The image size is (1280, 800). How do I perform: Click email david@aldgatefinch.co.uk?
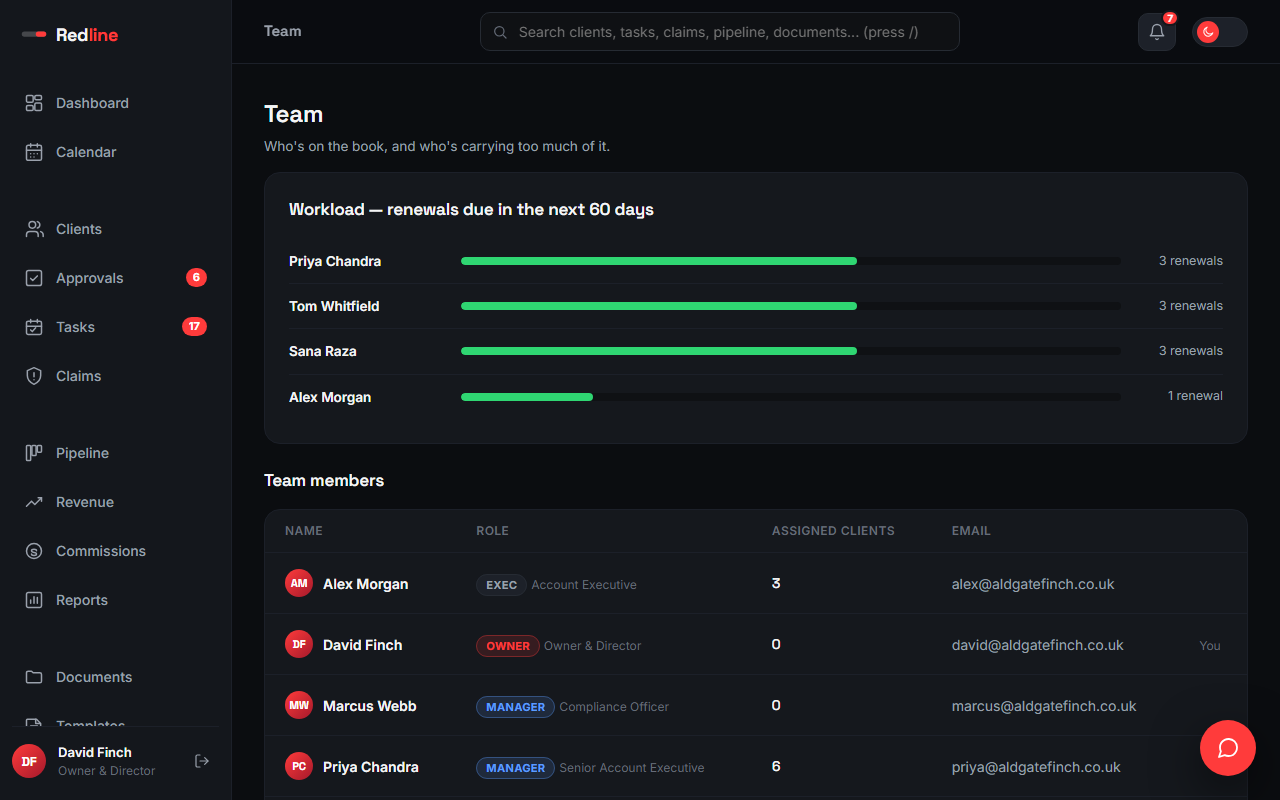pos(1038,645)
